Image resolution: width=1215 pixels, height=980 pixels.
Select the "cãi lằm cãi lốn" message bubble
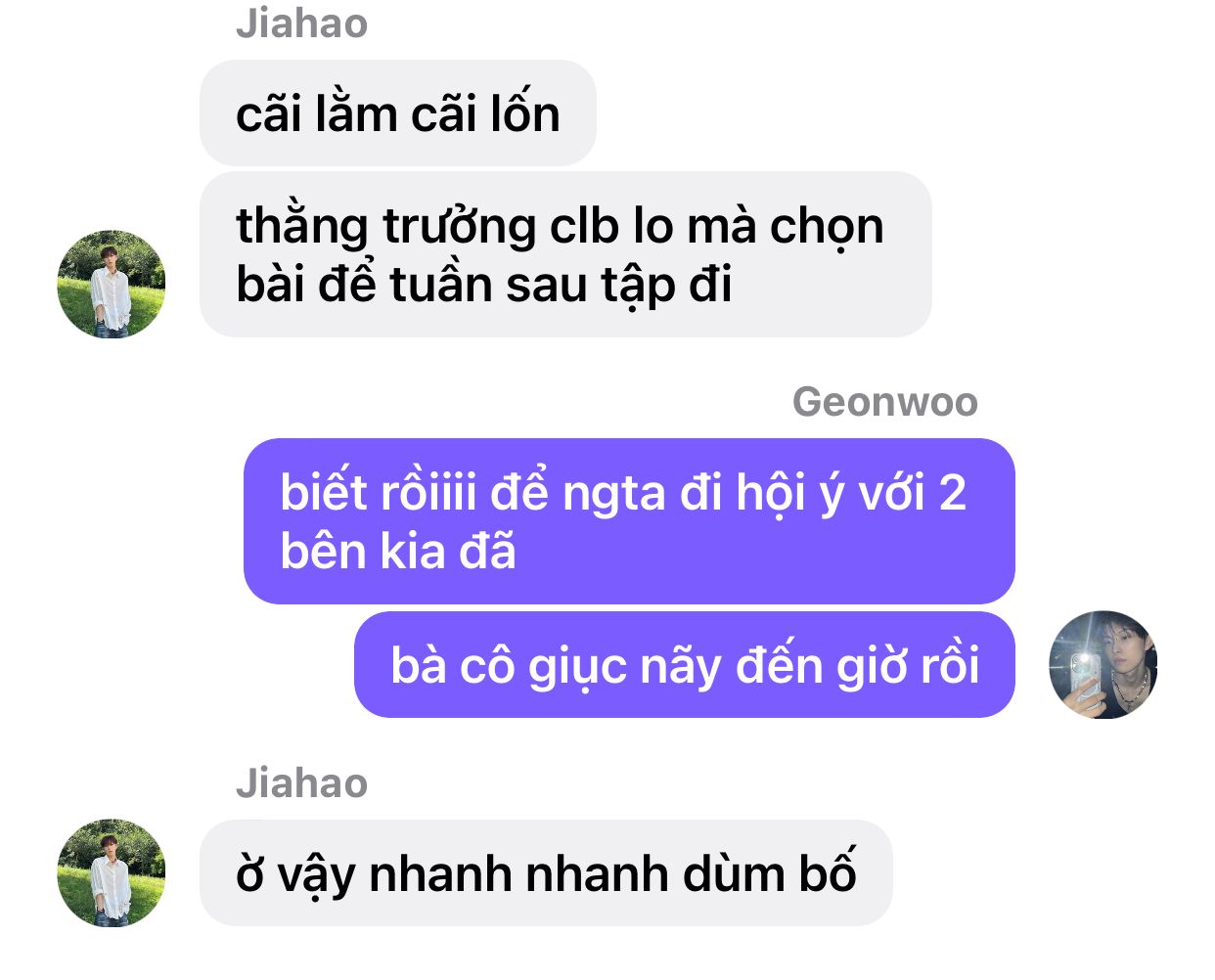coord(398,113)
